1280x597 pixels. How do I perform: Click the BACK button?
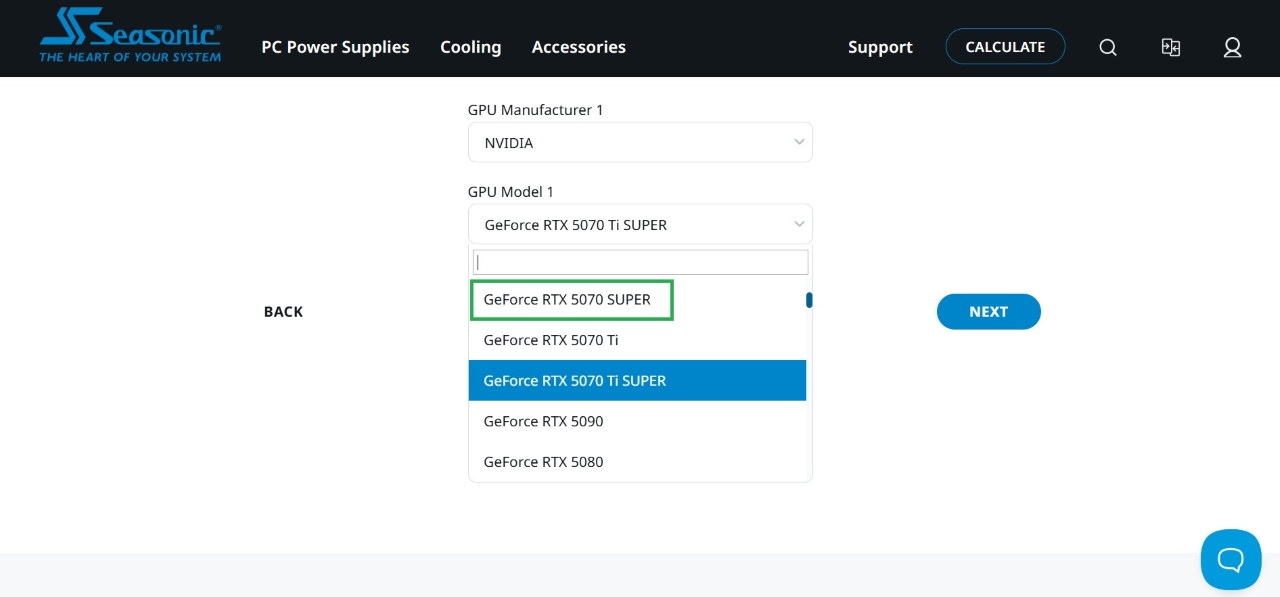pyautogui.click(x=283, y=311)
